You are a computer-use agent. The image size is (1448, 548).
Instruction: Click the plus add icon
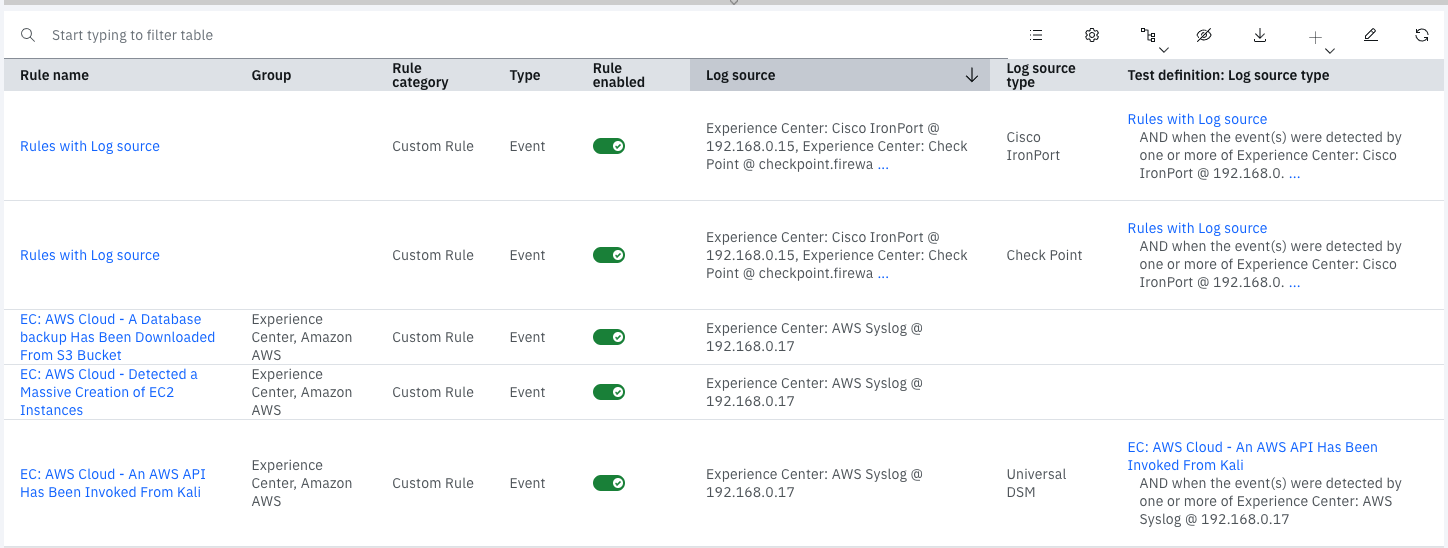coord(1315,37)
